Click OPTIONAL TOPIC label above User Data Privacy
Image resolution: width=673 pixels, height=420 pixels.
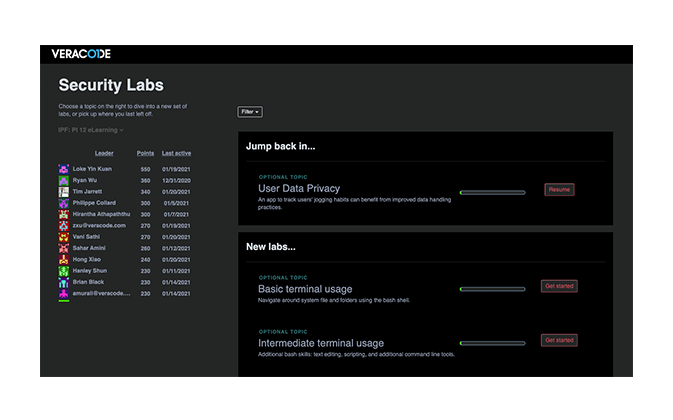coord(283,177)
